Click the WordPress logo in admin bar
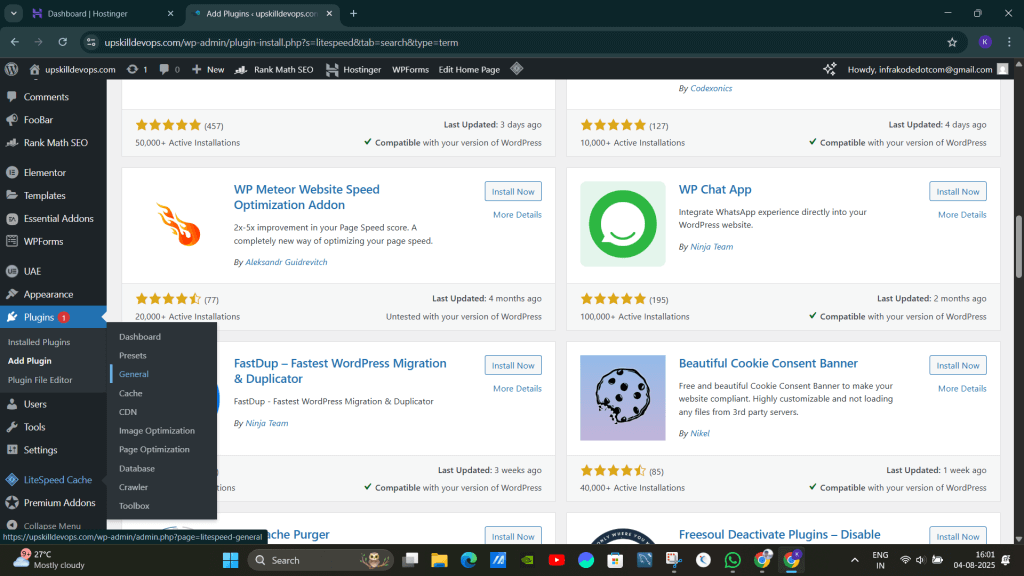This screenshot has width=1024, height=576. point(11,69)
